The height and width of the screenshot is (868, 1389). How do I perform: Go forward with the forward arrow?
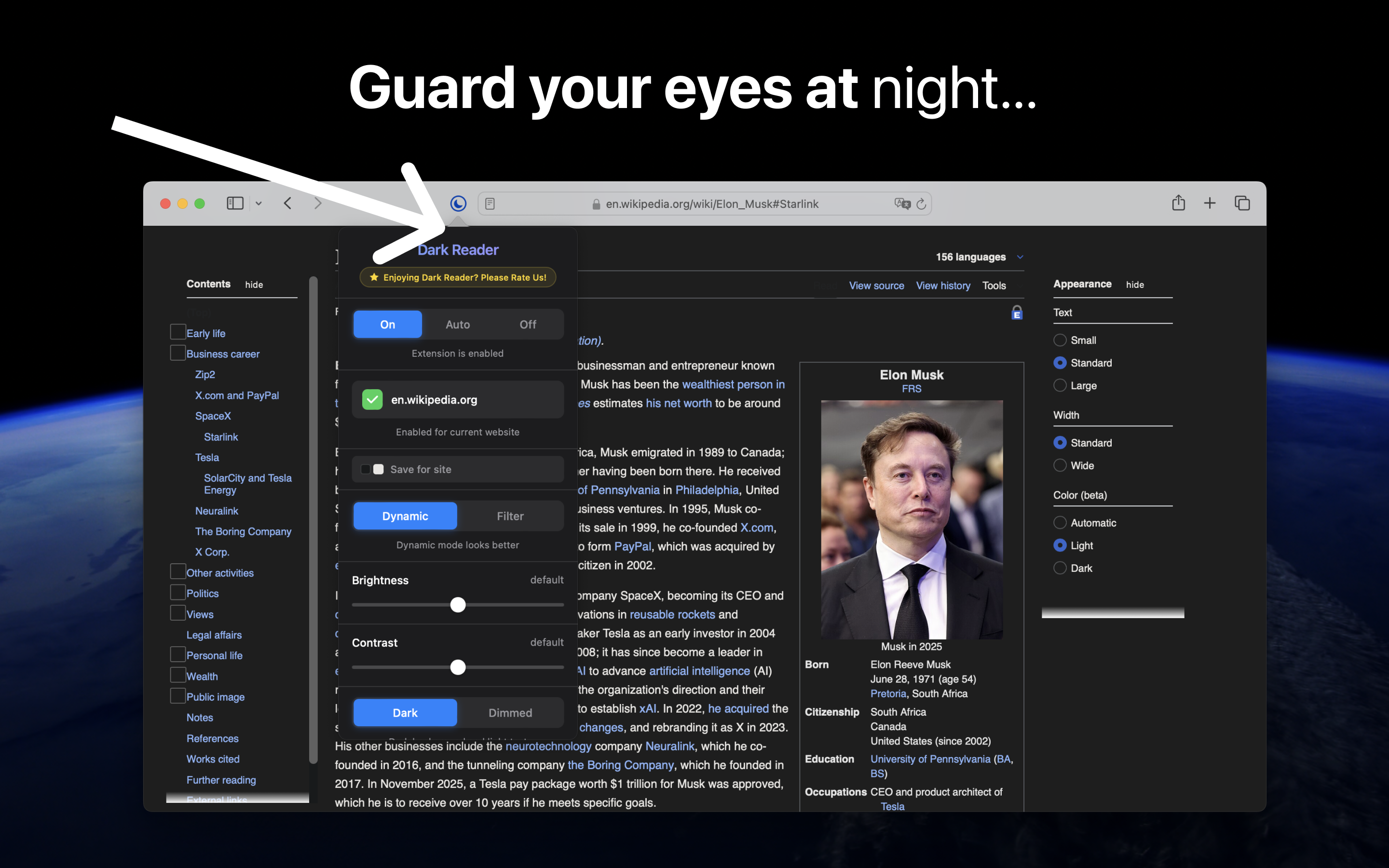coord(318,203)
